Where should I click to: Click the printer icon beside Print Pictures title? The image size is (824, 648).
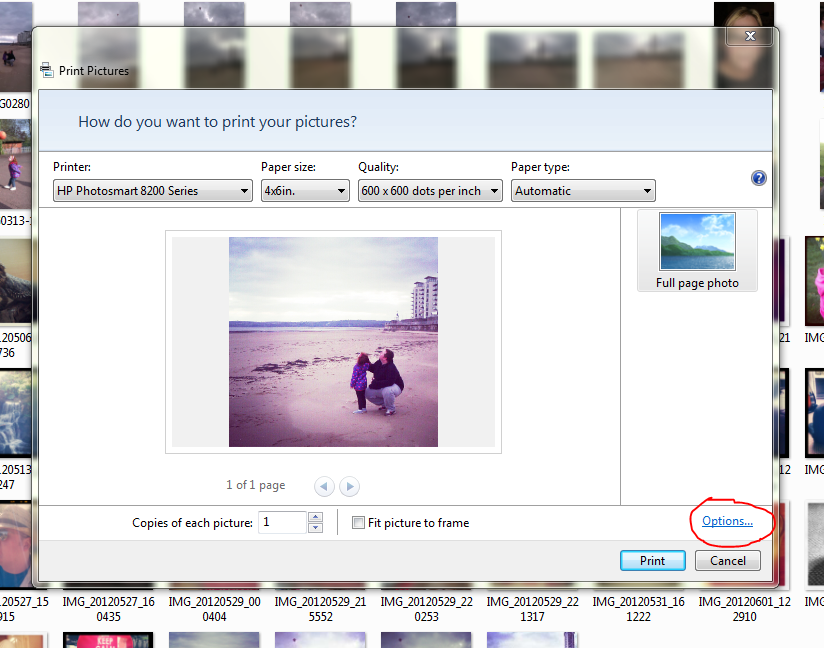coord(47,70)
